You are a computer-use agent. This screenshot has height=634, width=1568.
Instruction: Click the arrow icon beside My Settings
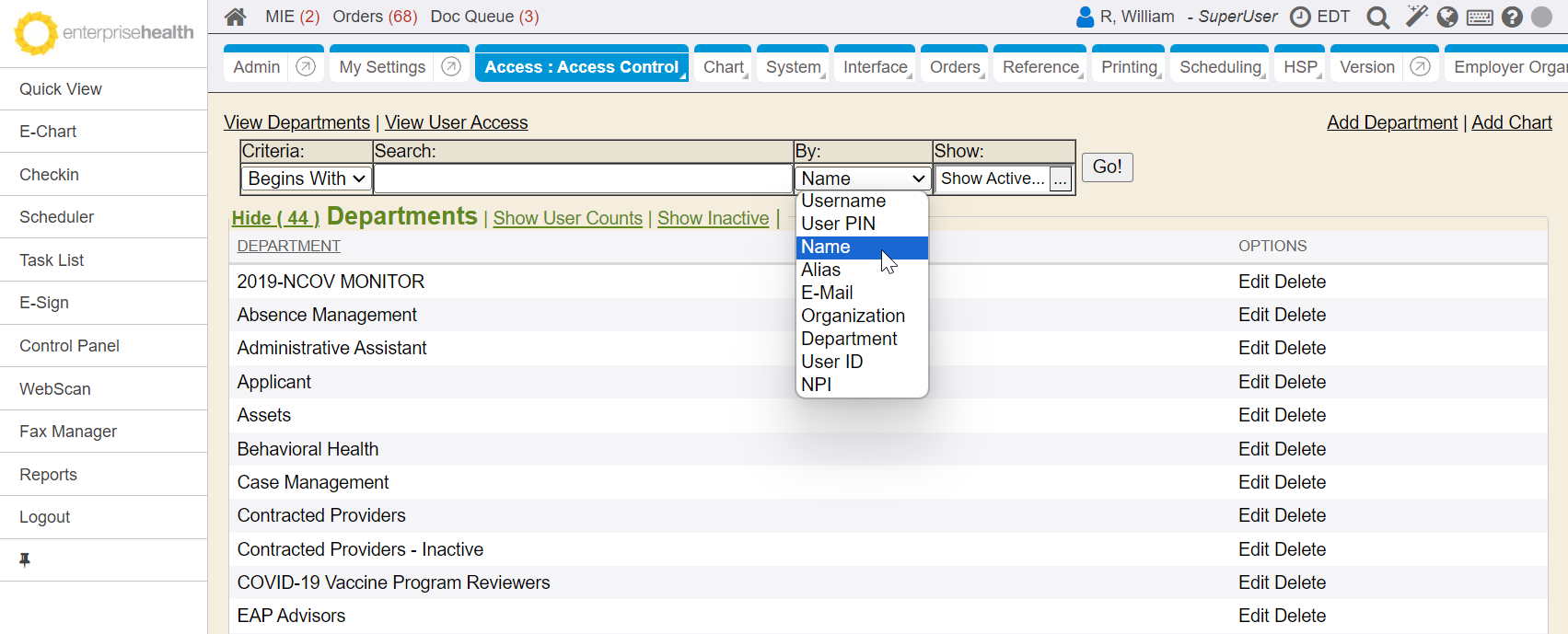click(x=451, y=66)
